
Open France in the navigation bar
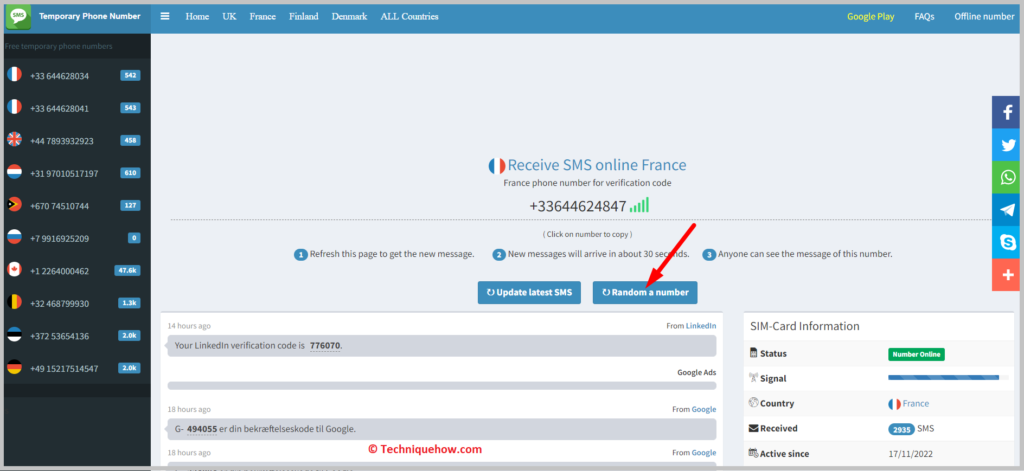click(263, 16)
